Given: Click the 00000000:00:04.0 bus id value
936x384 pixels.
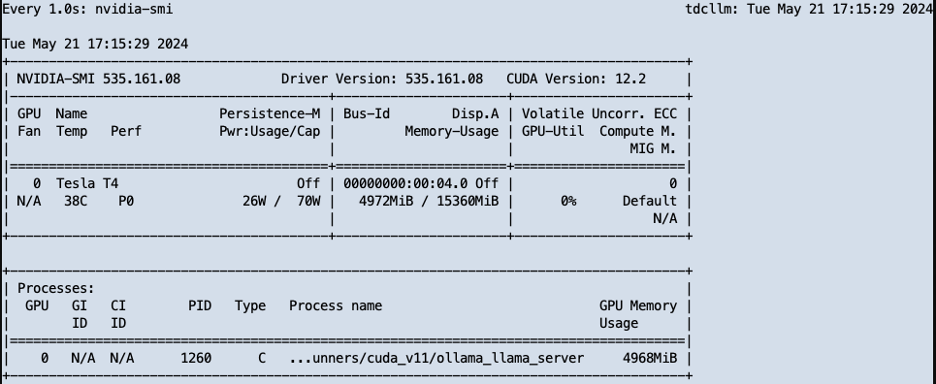Looking at the screenshot, I should point(405,183).
